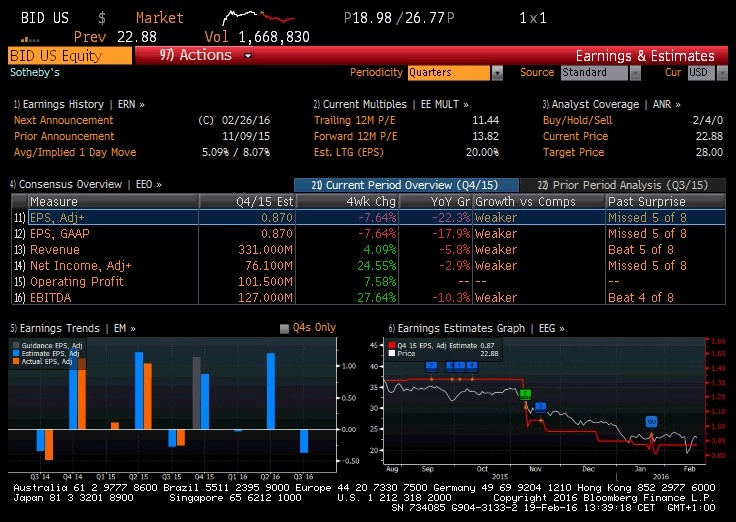736x522 pixels.
Task: Open the Consensus Overview EEO link
Action: [86, 184]
